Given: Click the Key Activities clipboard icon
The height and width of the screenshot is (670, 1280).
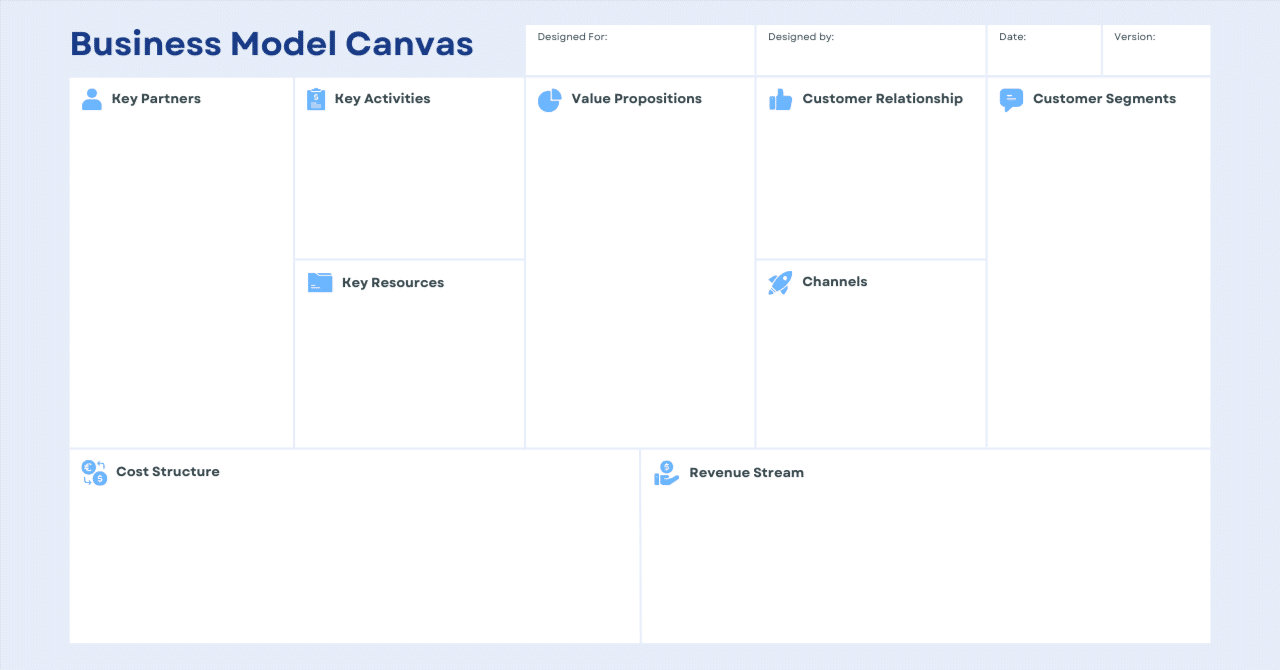Looking at the screenshot, I should pyautogui.click(x=316, y=99).
